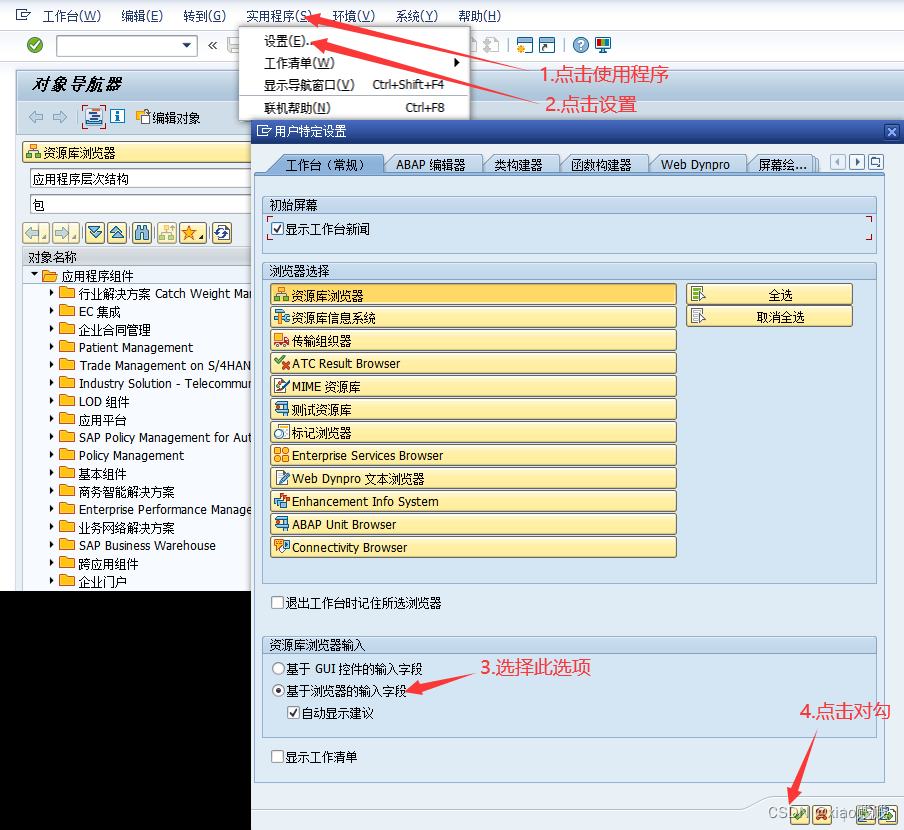Image resolution: width=904 pixels, height=830 pixels.
Task: Click the display superordinate object list icon
Action: (x=167, y=233)
